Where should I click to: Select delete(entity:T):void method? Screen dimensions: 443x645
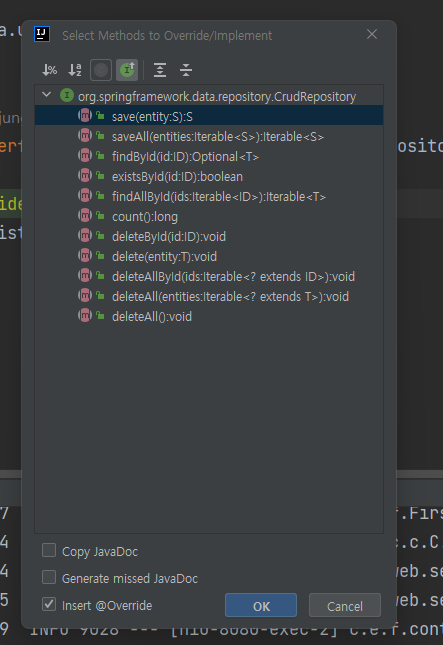(209, 257)
